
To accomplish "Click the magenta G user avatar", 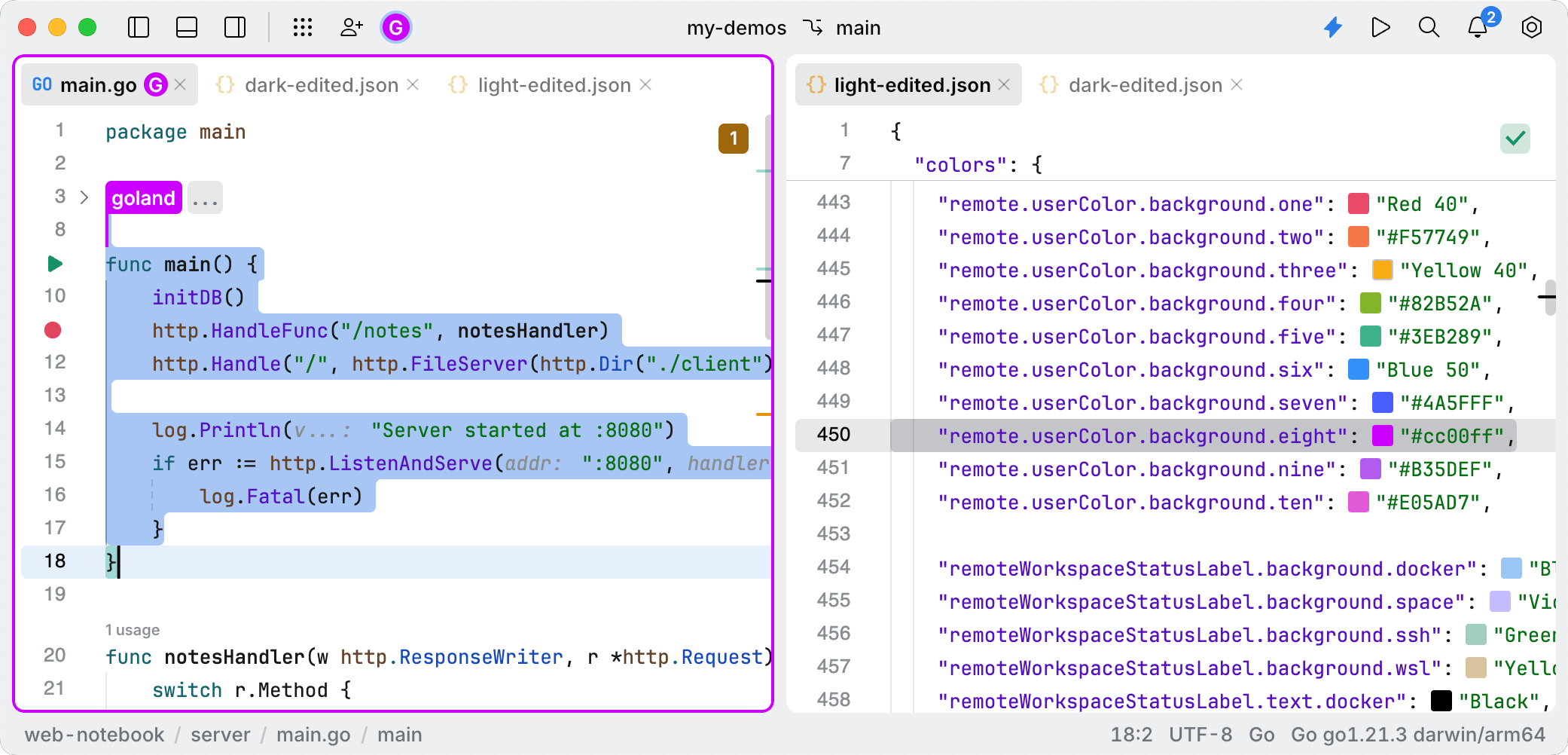I will (396, 28).
